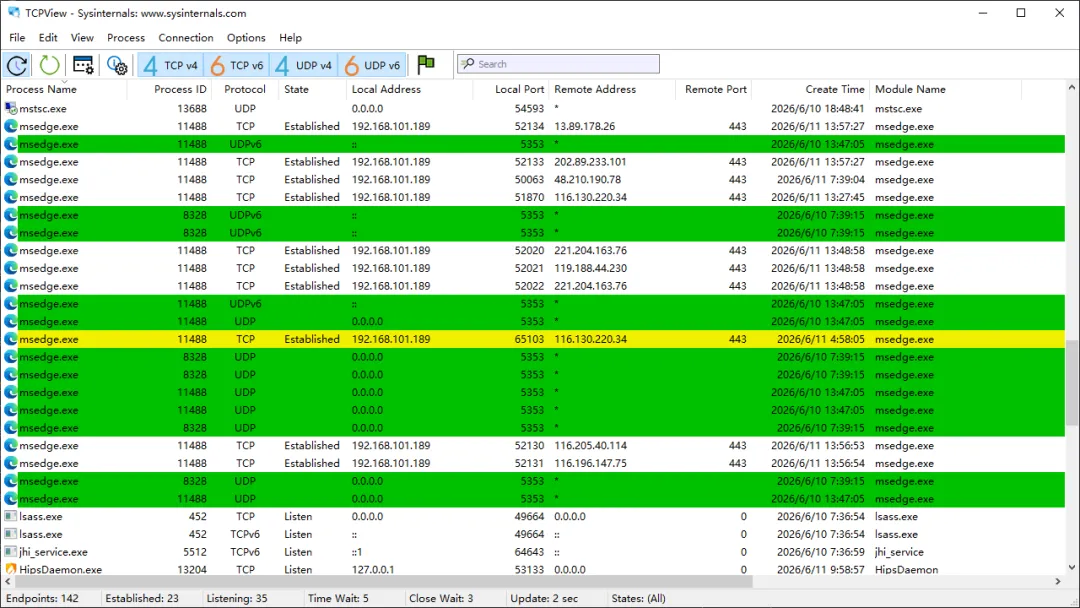
Task: Select remote address 48.210.190.78
Action: [588, 180]
